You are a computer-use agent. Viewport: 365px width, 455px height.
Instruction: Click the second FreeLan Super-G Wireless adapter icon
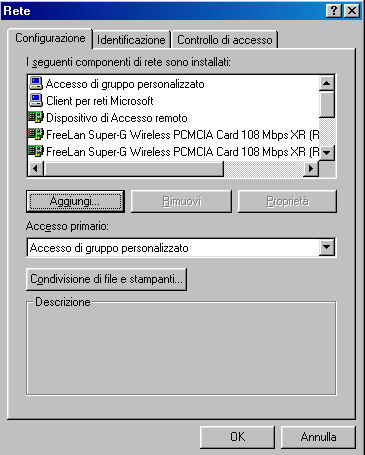click(36, 151)
